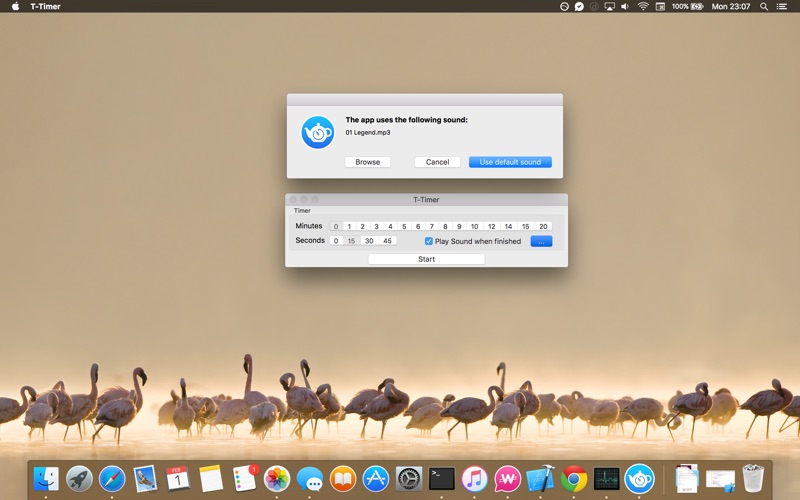The width and height of the screenshot is (800, 500).
Task: Open System Preferences gear icon
Action: [x=409, y=479]
